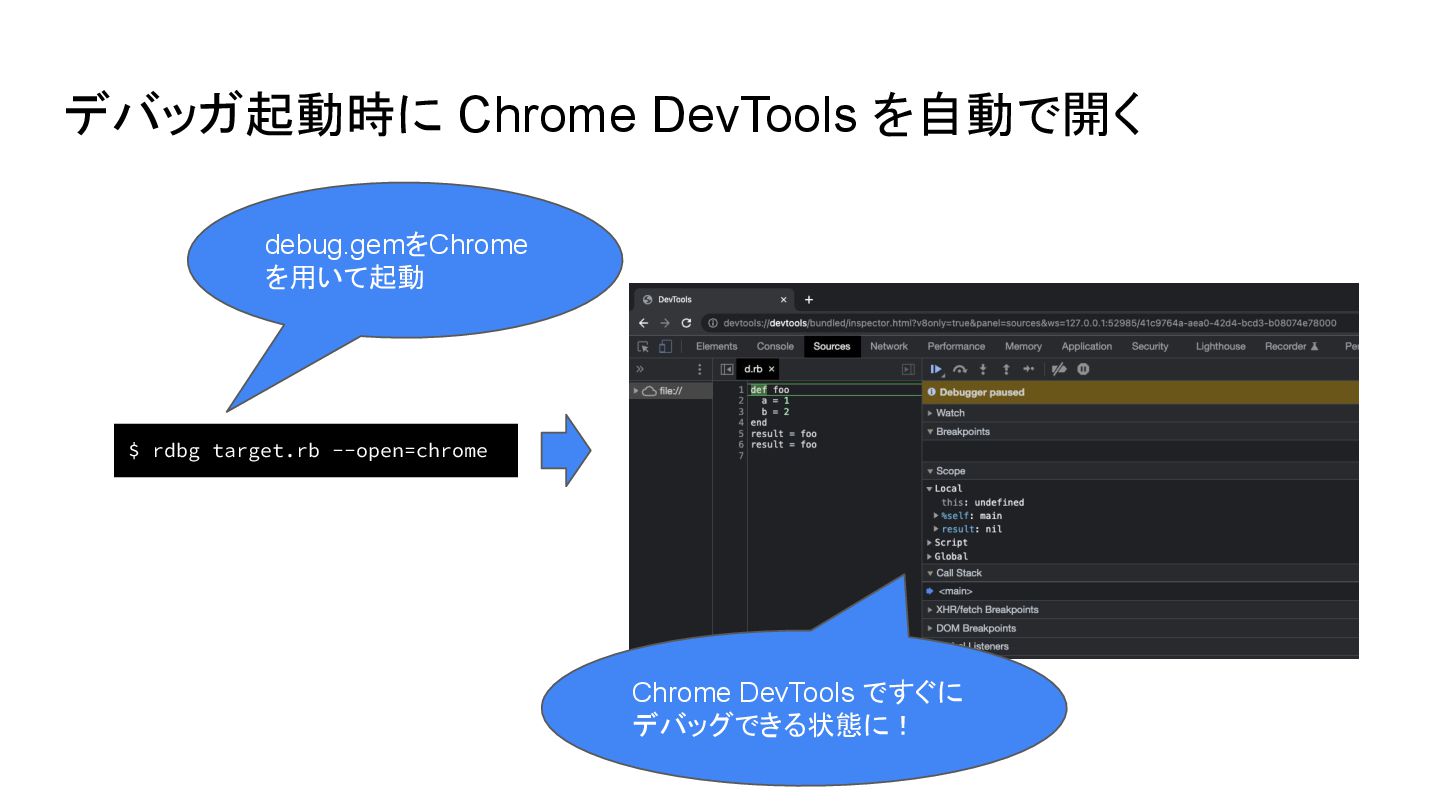1440x810 pixels.
Task: Click the hide navigator sidebar icon
Action: (x=727, y=369)
